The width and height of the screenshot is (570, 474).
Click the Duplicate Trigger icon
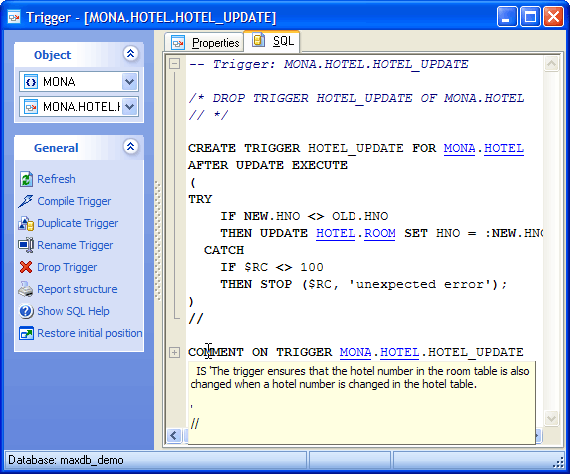pyautogui.click(x=26, y=223)
